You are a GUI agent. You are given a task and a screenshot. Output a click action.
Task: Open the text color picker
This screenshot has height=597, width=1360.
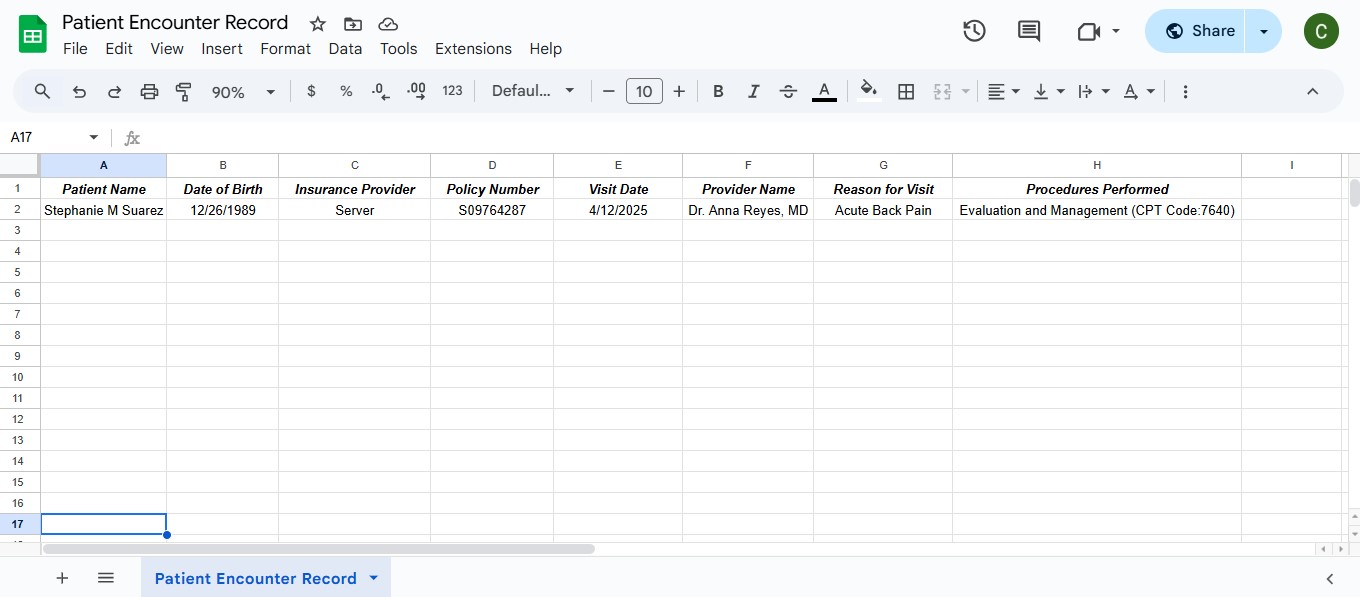824,91
